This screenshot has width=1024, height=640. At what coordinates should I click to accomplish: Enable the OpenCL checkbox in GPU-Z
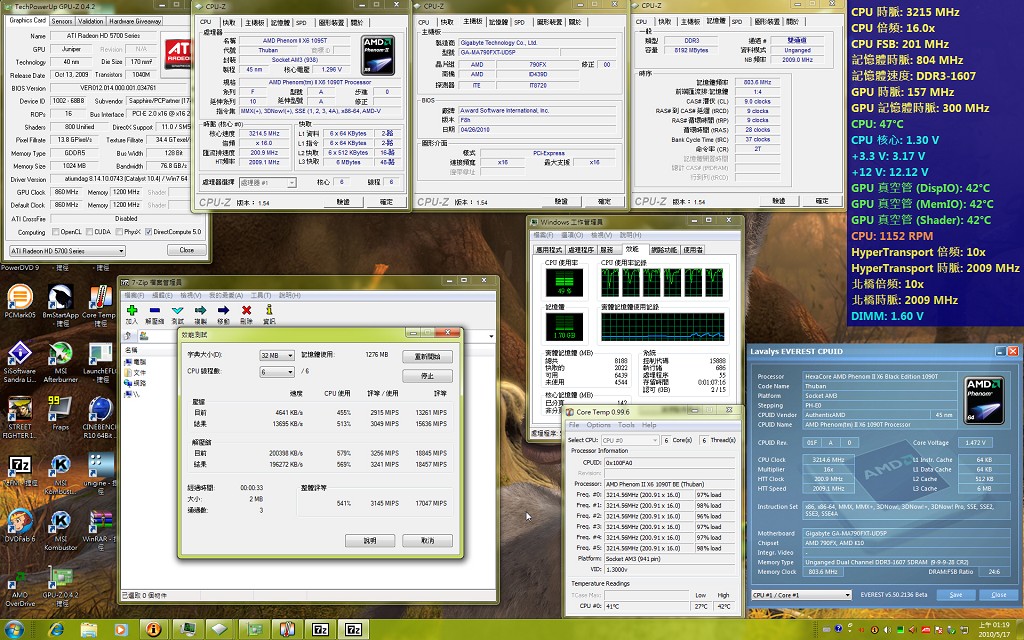click(56, 232)
